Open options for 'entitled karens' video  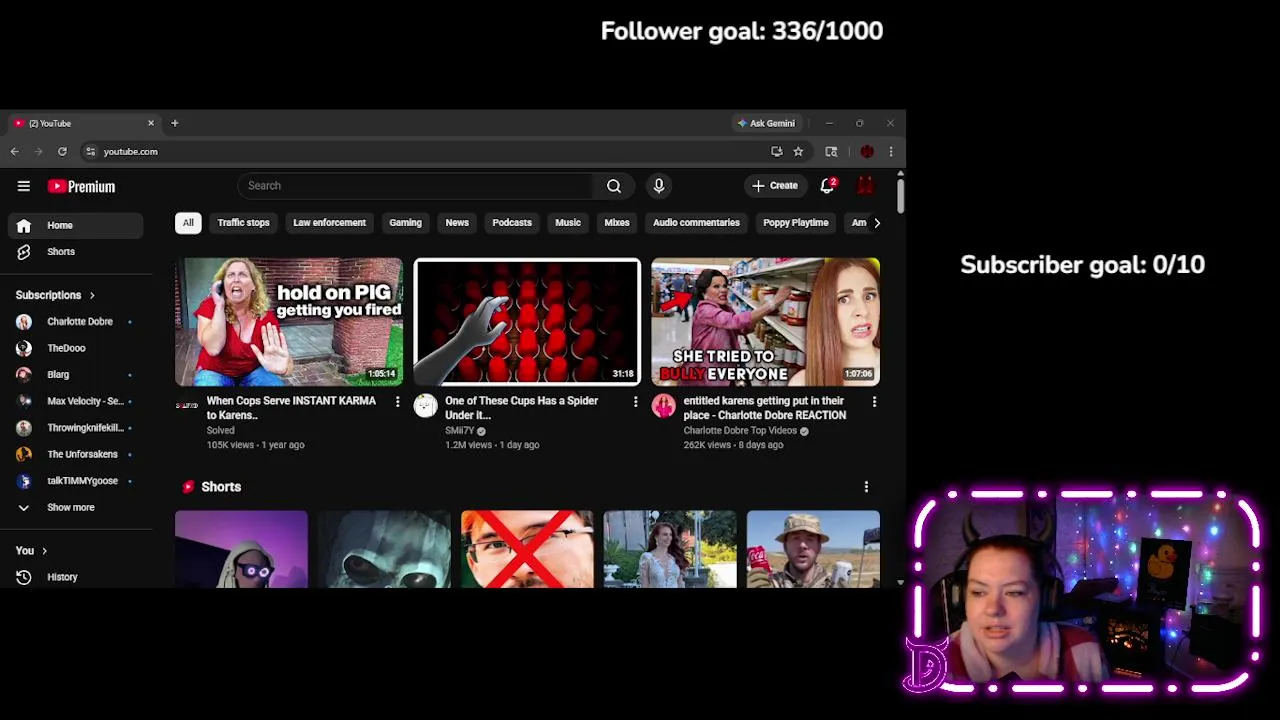(x=874, y=402)
